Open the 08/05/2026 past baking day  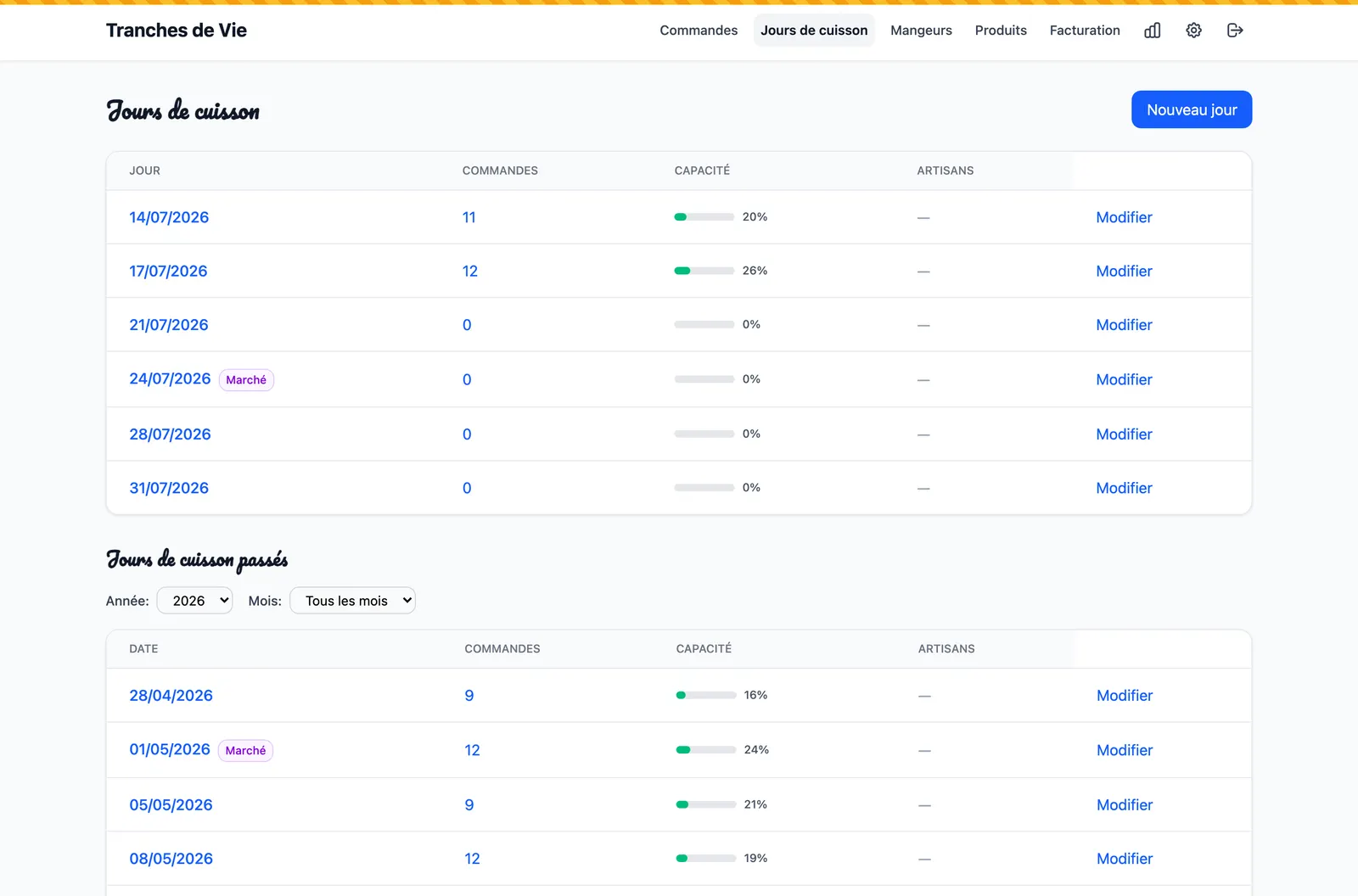pos(171,859)
